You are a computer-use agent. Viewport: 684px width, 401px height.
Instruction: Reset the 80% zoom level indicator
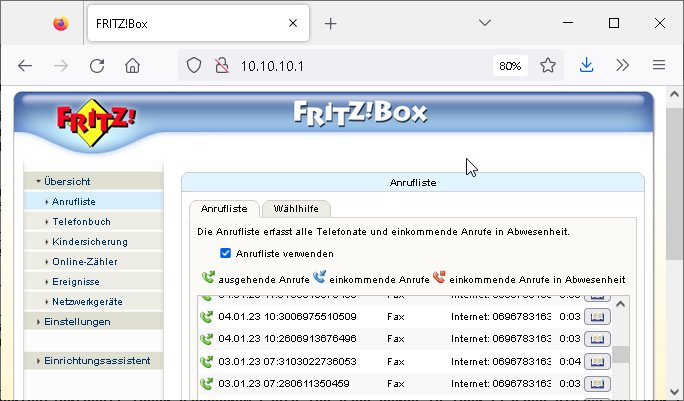(x=510, y=66)
